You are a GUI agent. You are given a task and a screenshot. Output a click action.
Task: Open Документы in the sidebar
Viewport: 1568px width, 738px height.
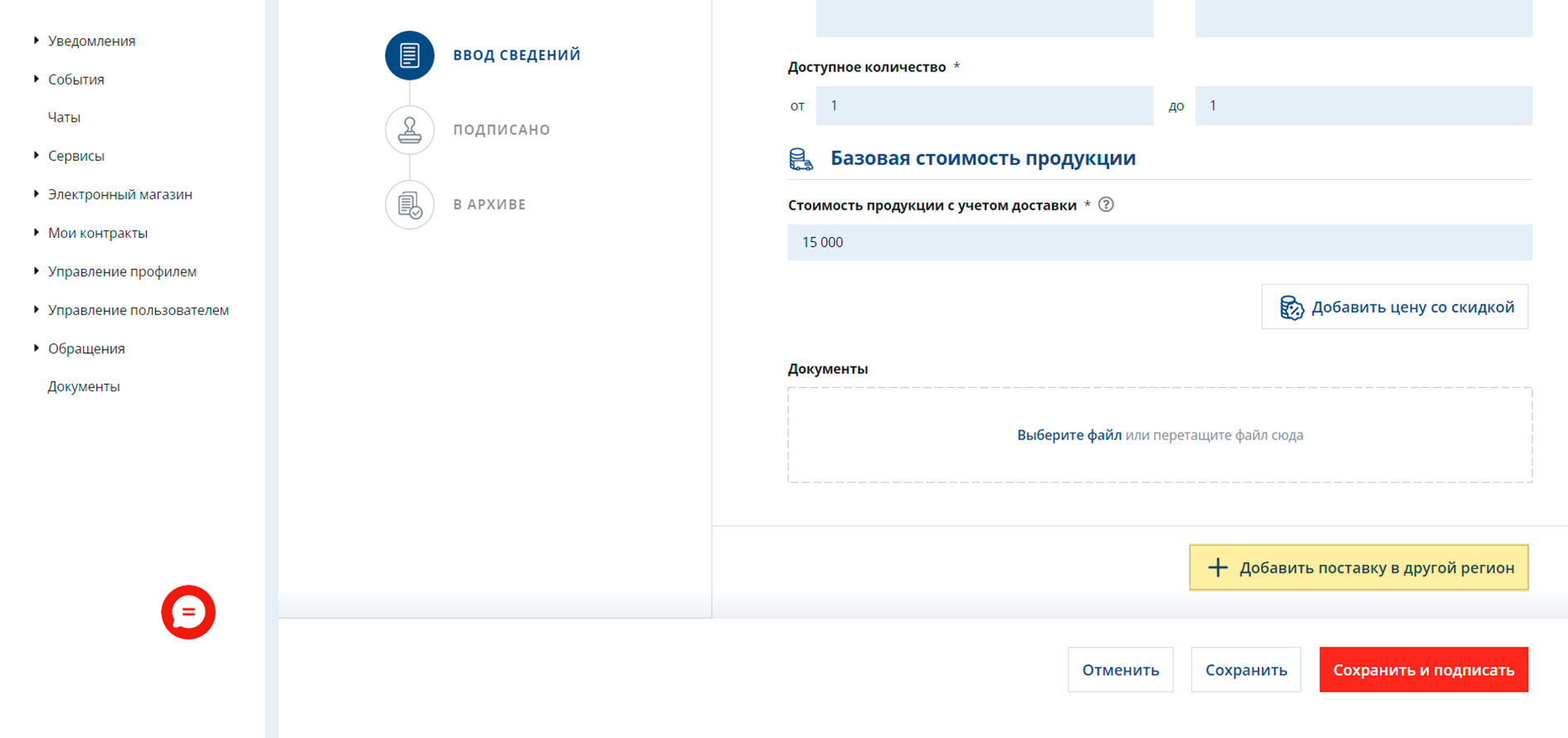tap(84, 387)
